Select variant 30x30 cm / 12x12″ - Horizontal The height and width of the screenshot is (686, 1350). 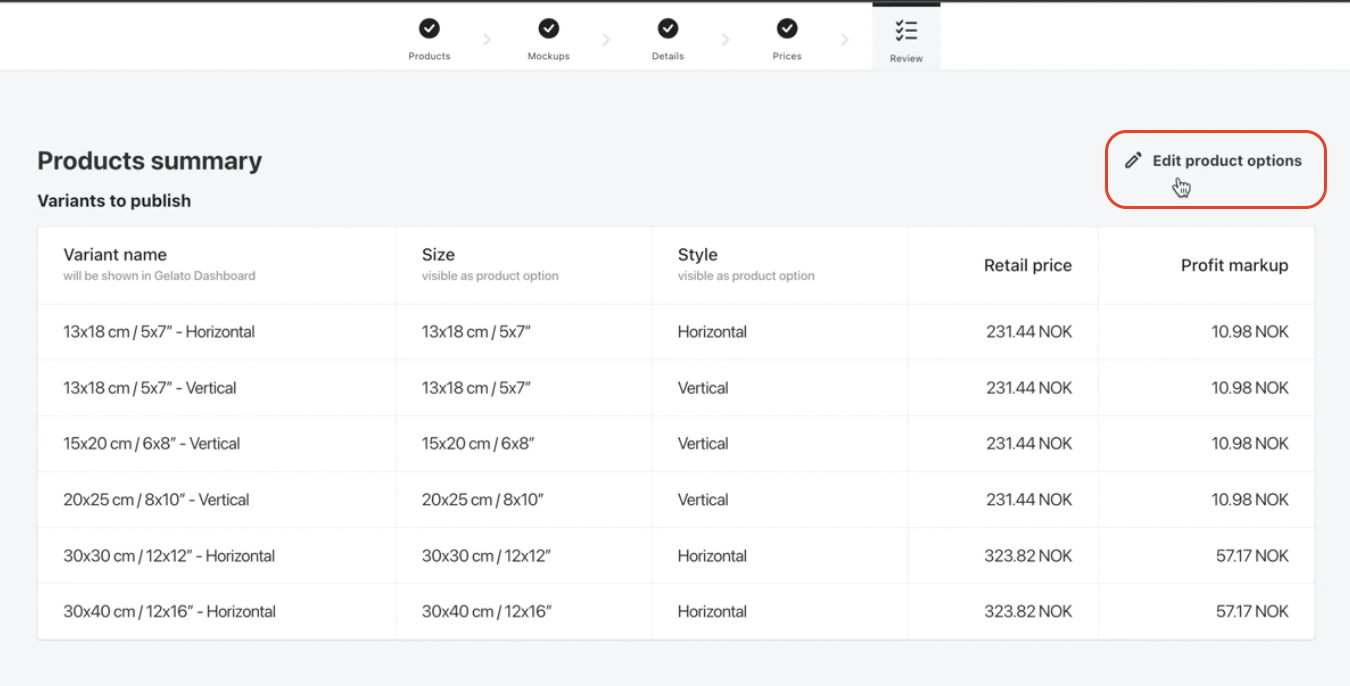[169, 556]
